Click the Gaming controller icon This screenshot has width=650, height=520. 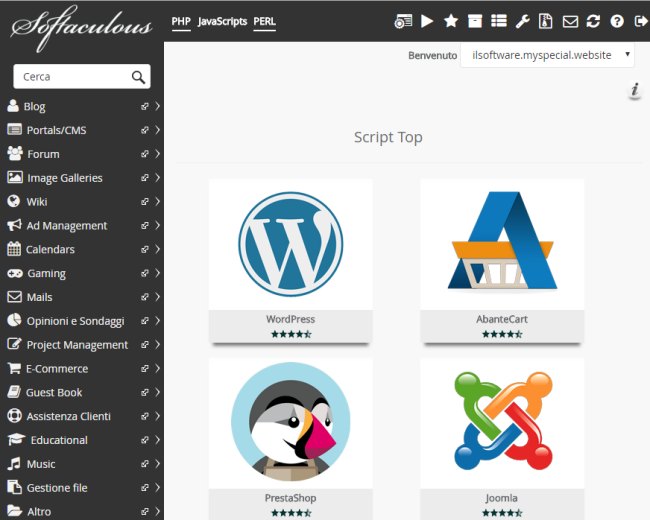click(15, 273)
